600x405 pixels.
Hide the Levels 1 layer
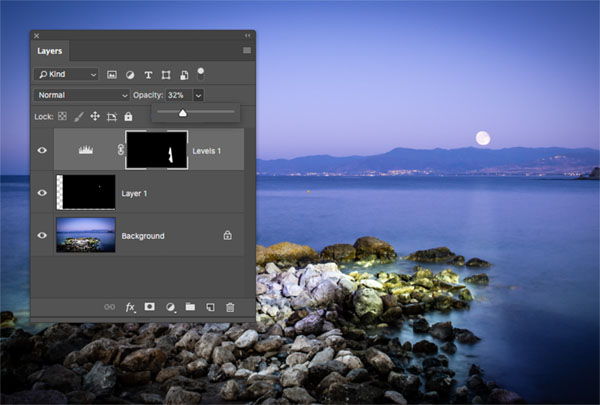click(x=42, y=150)
